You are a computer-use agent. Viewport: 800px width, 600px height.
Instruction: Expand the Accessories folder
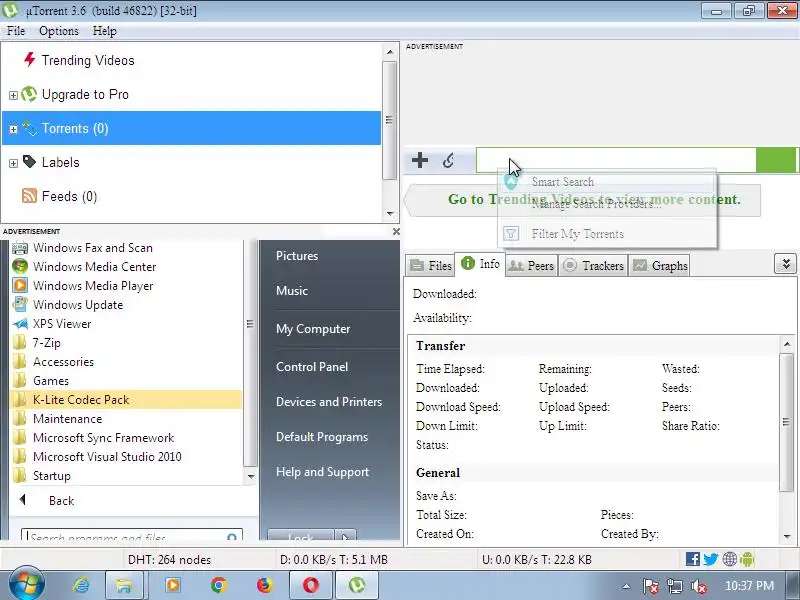tap(125, 362)
